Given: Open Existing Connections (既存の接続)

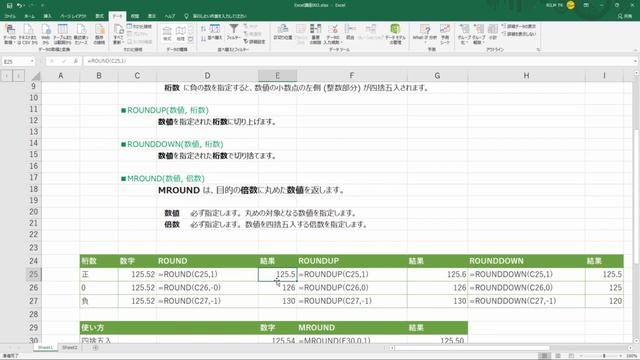Looking at the screenshot, I should 99,34.
